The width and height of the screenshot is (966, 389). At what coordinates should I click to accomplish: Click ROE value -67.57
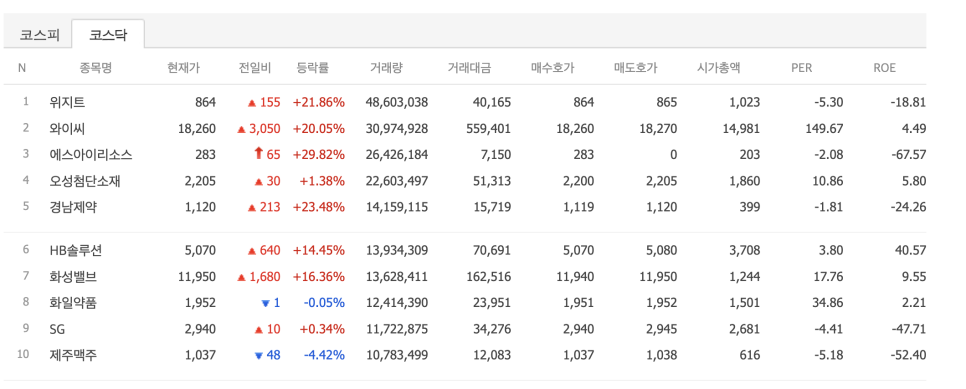(908, 155)
